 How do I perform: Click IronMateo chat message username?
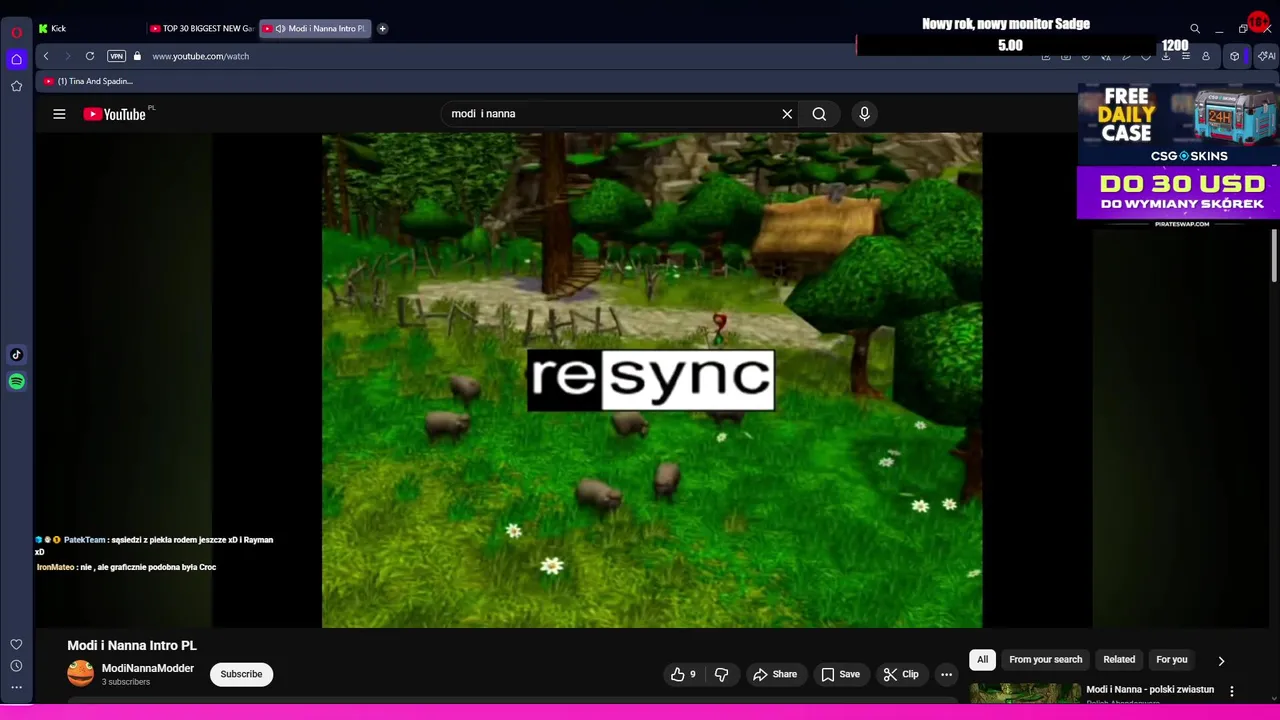[x=56, y=567]
